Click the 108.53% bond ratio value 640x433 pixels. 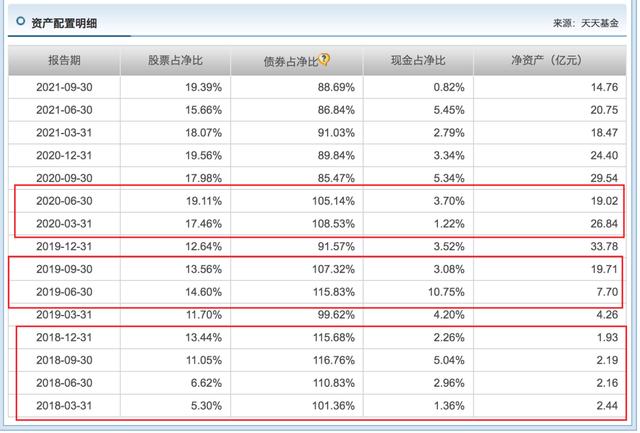pyautogui.click(x=334, y=224)
